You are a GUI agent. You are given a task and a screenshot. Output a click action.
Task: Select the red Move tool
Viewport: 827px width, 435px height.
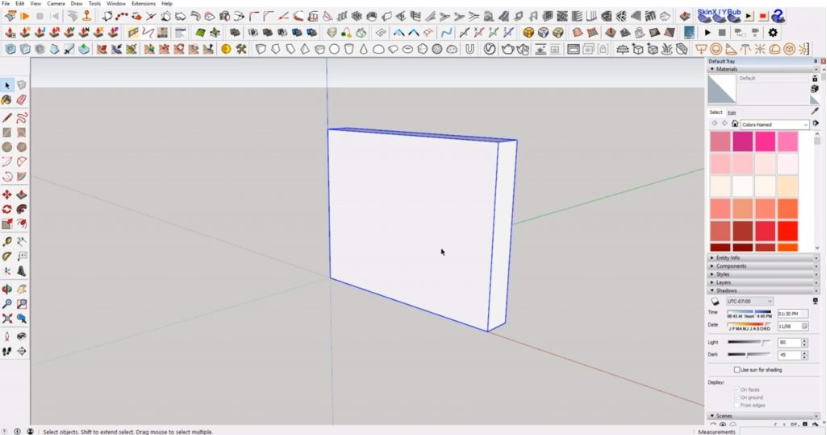[x=7, y=195]
